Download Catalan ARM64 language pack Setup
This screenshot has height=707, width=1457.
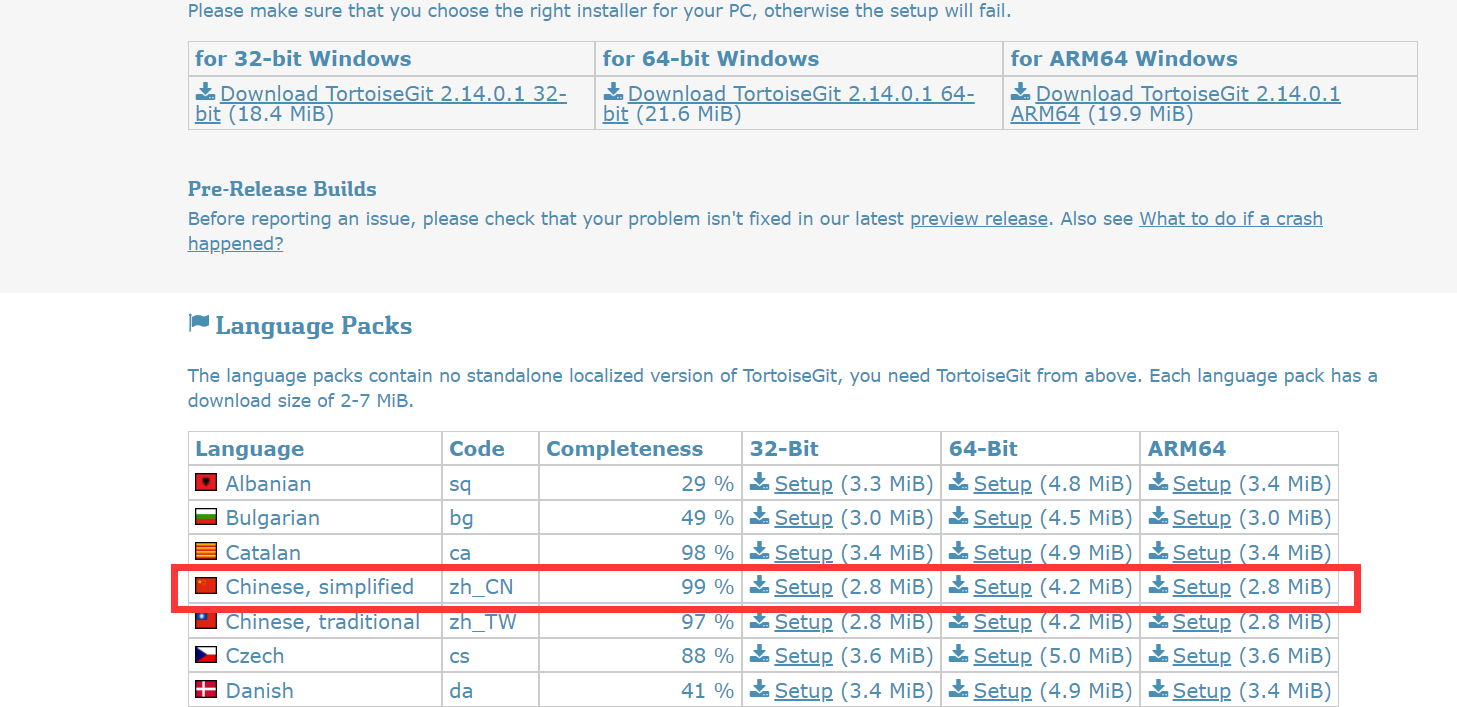coord(1201,553)
